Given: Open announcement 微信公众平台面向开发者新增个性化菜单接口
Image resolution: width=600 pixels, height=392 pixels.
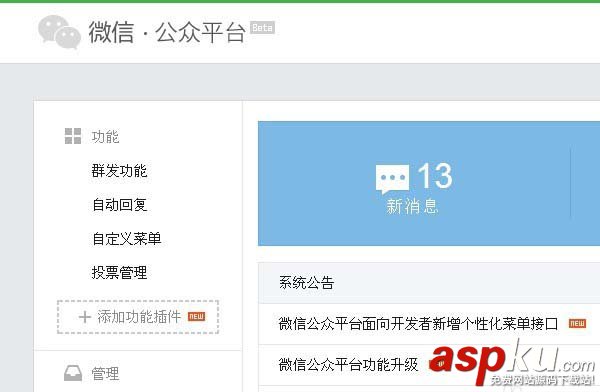Looking at the screenshot, I should [418, 324].
